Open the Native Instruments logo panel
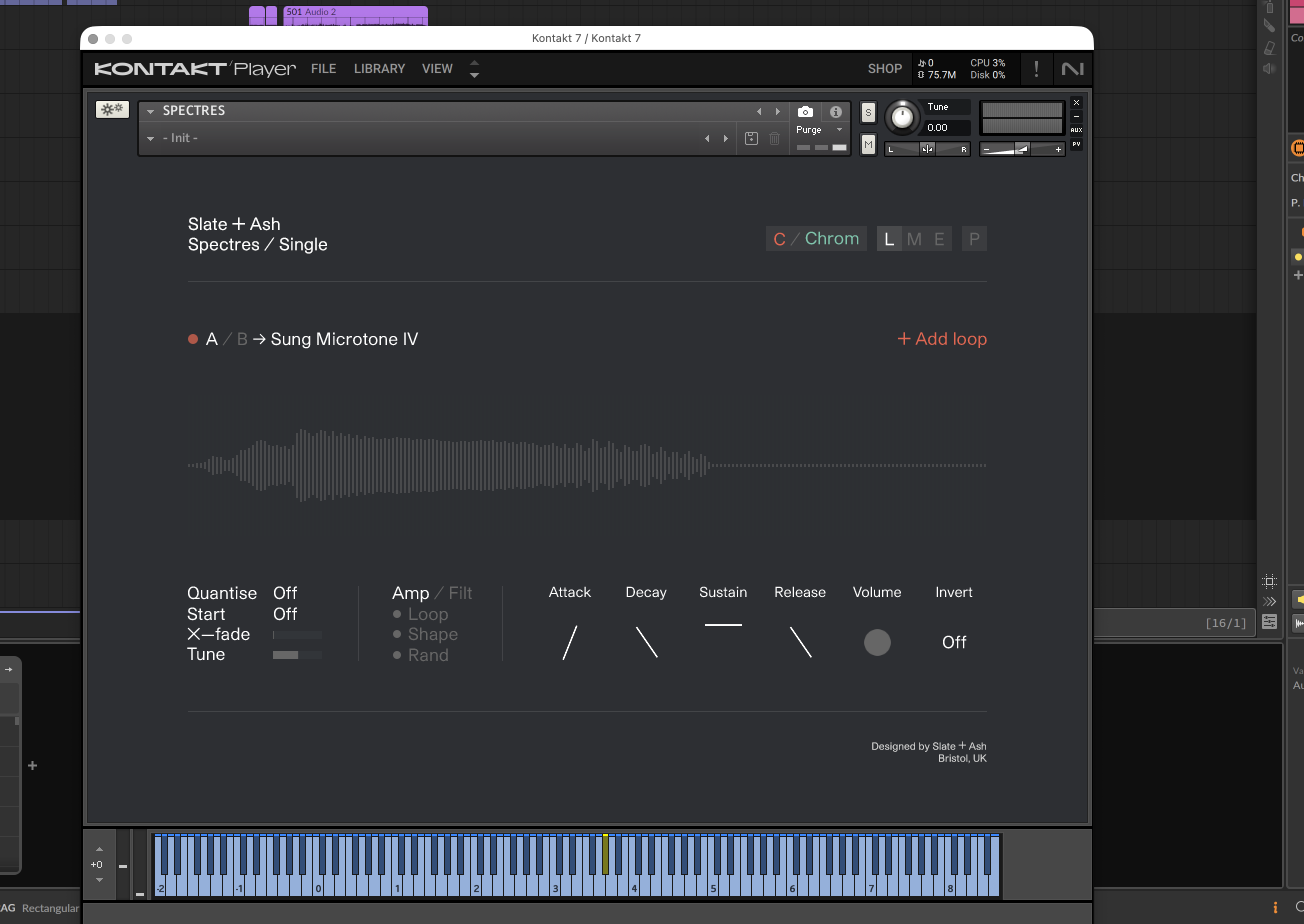Screen dimensions: 1304x924 click(x=1072, y=69)
